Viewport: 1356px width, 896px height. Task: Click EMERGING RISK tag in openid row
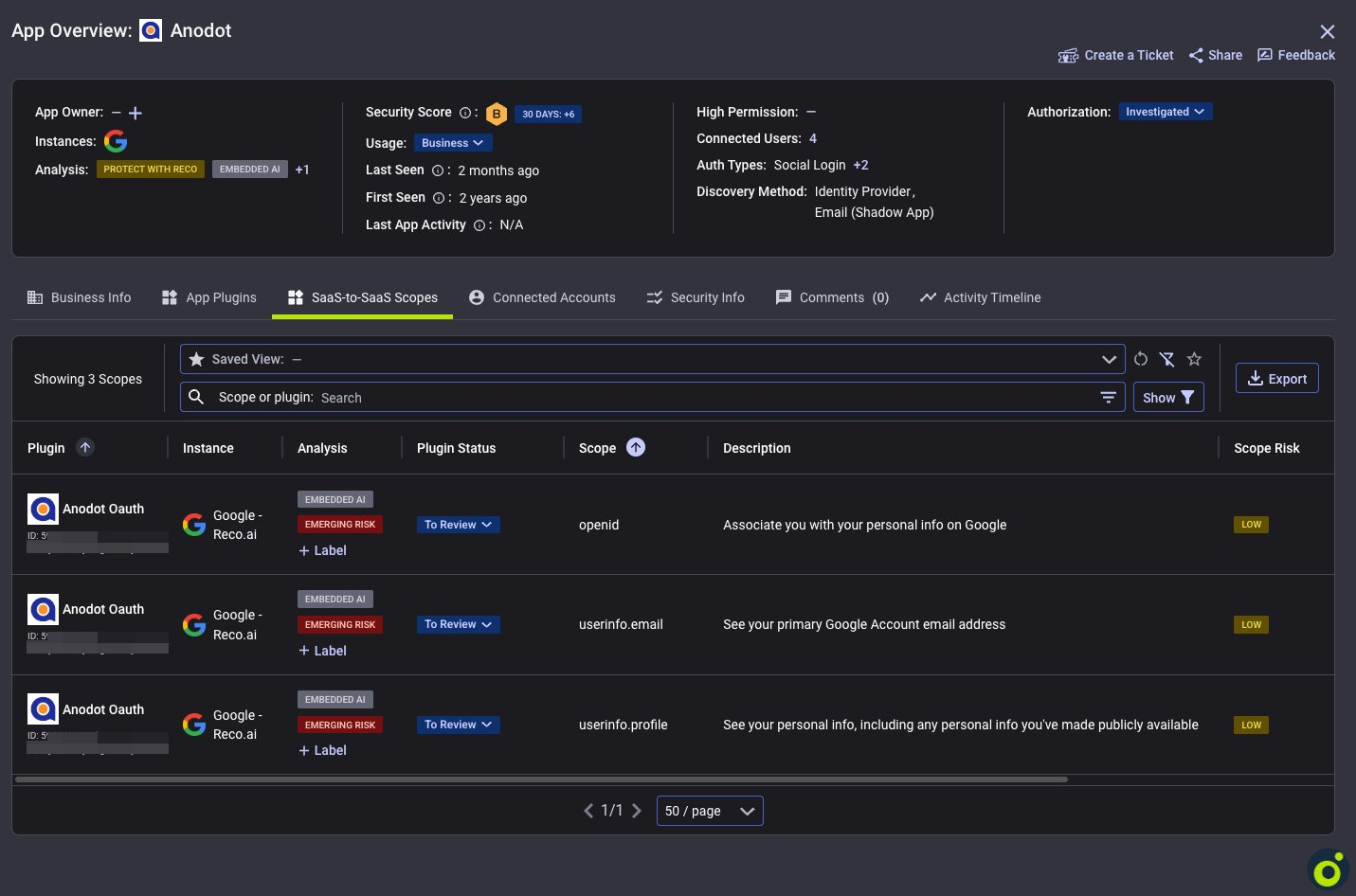(x=340, y=525)
